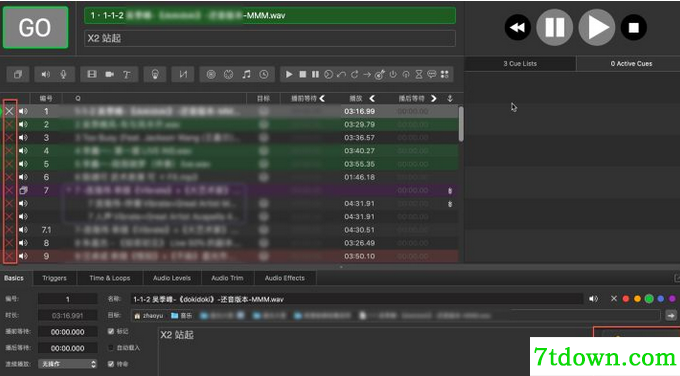Add a new MIDI cue
The image size is (680, 376).
click(229, 75)
